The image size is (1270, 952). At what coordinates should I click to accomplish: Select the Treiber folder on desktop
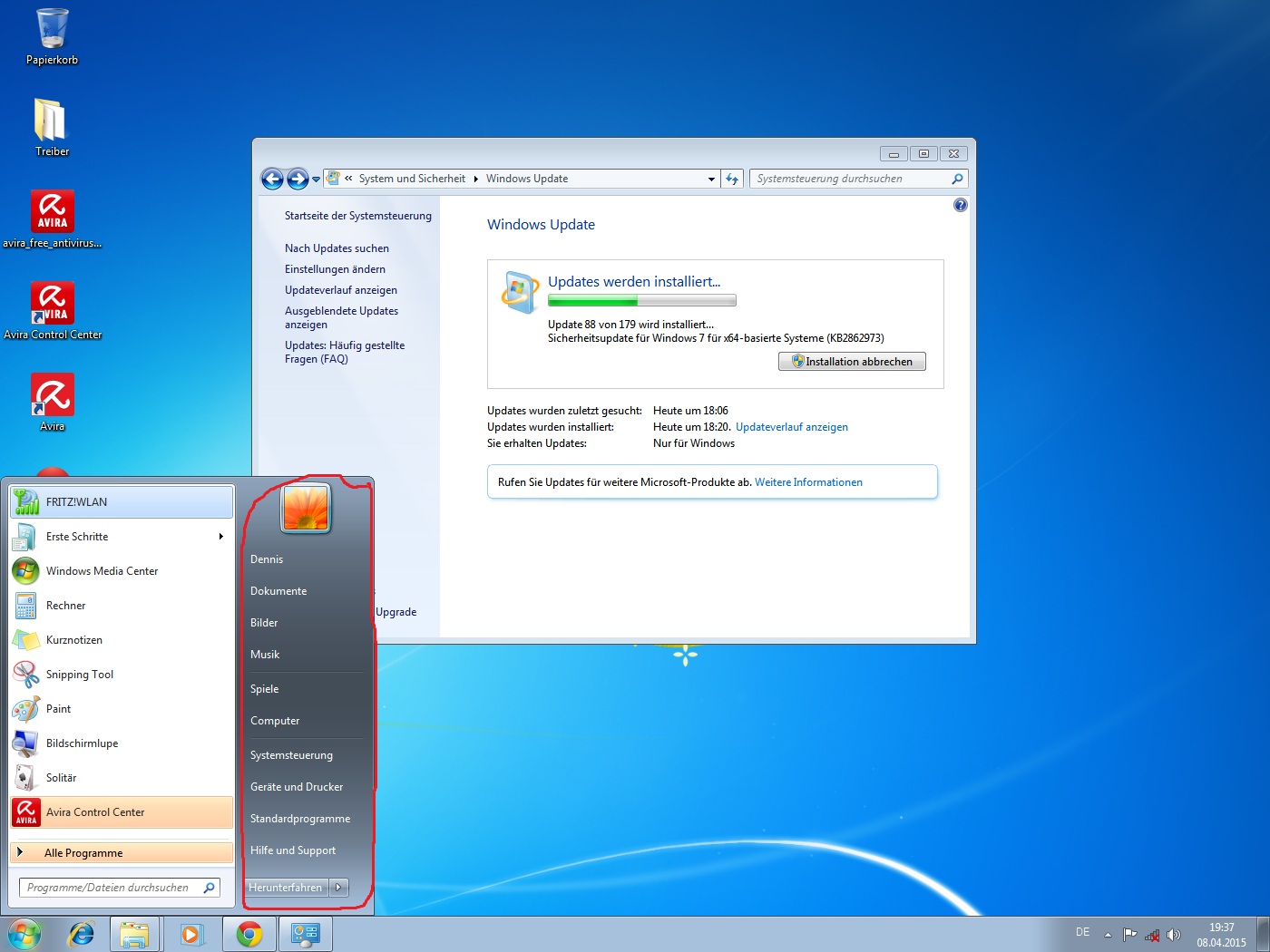(x=52, y=127)
